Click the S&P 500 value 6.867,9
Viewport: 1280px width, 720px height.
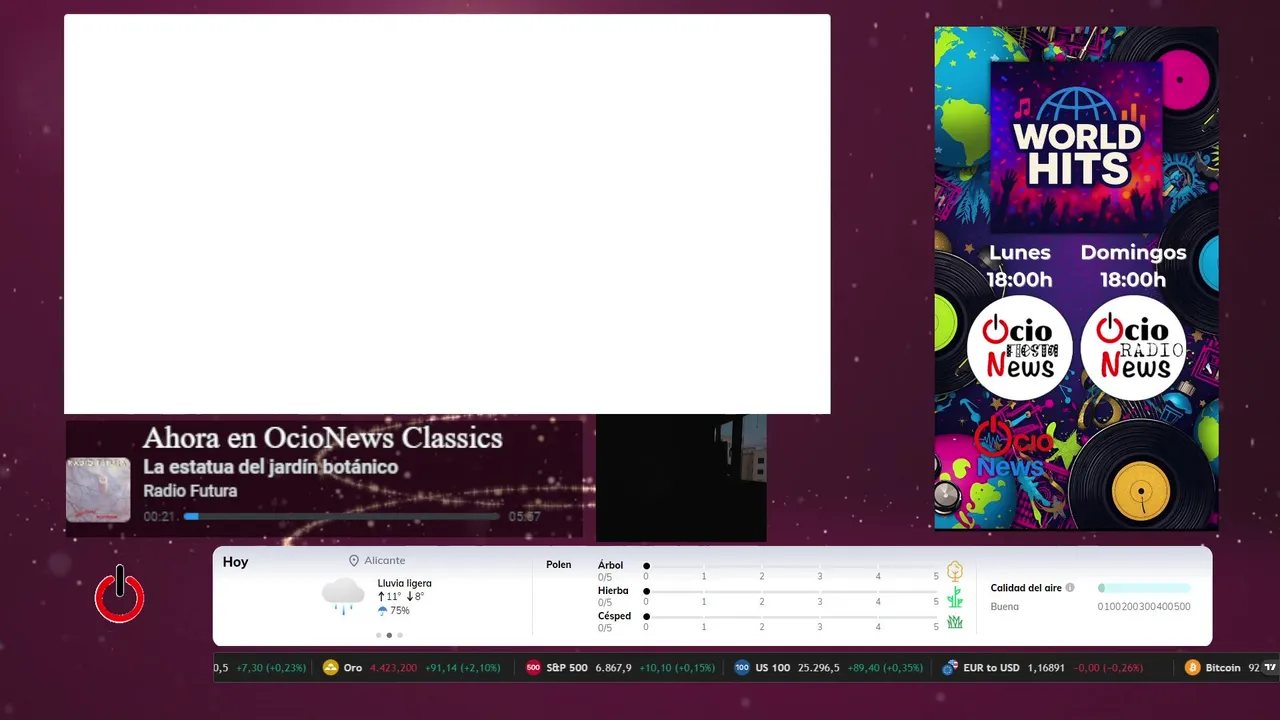(614, 667)
